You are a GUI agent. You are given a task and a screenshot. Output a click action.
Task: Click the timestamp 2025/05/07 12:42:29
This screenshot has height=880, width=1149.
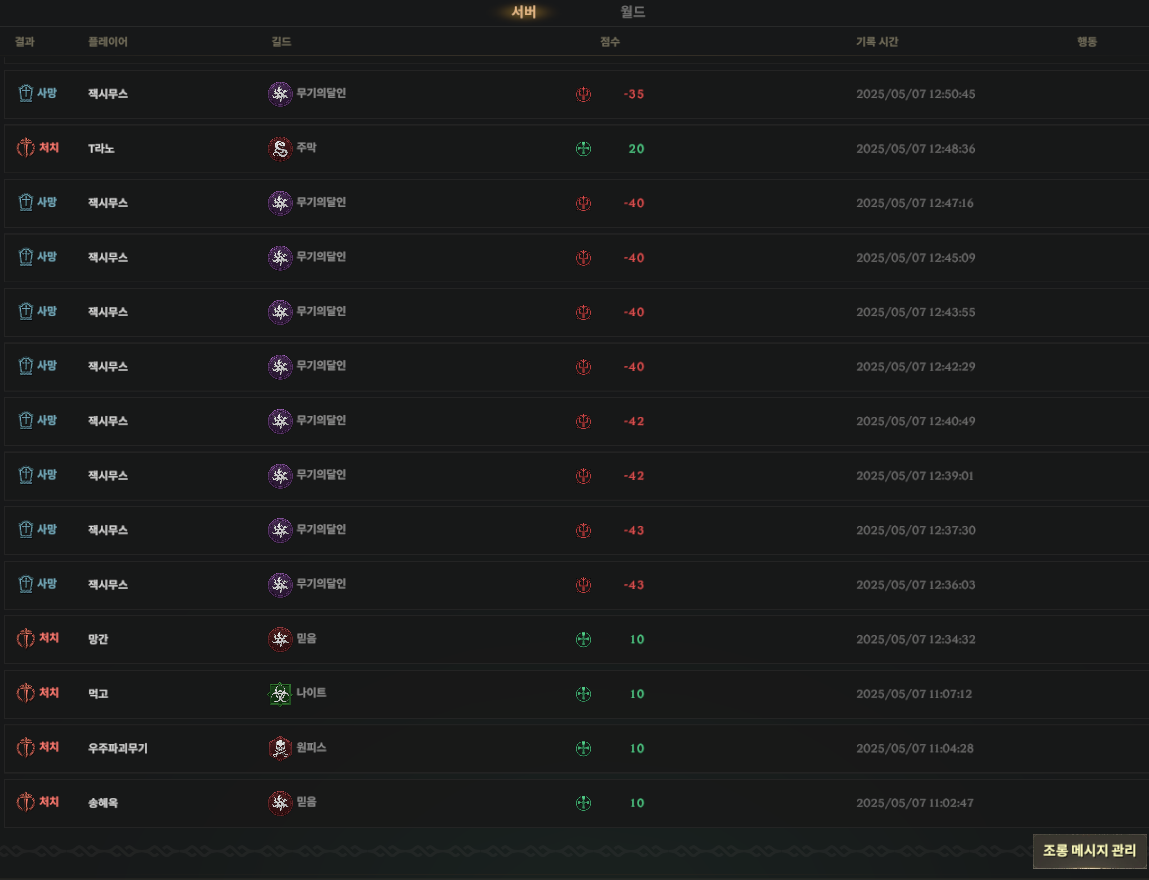click(915, 366)
